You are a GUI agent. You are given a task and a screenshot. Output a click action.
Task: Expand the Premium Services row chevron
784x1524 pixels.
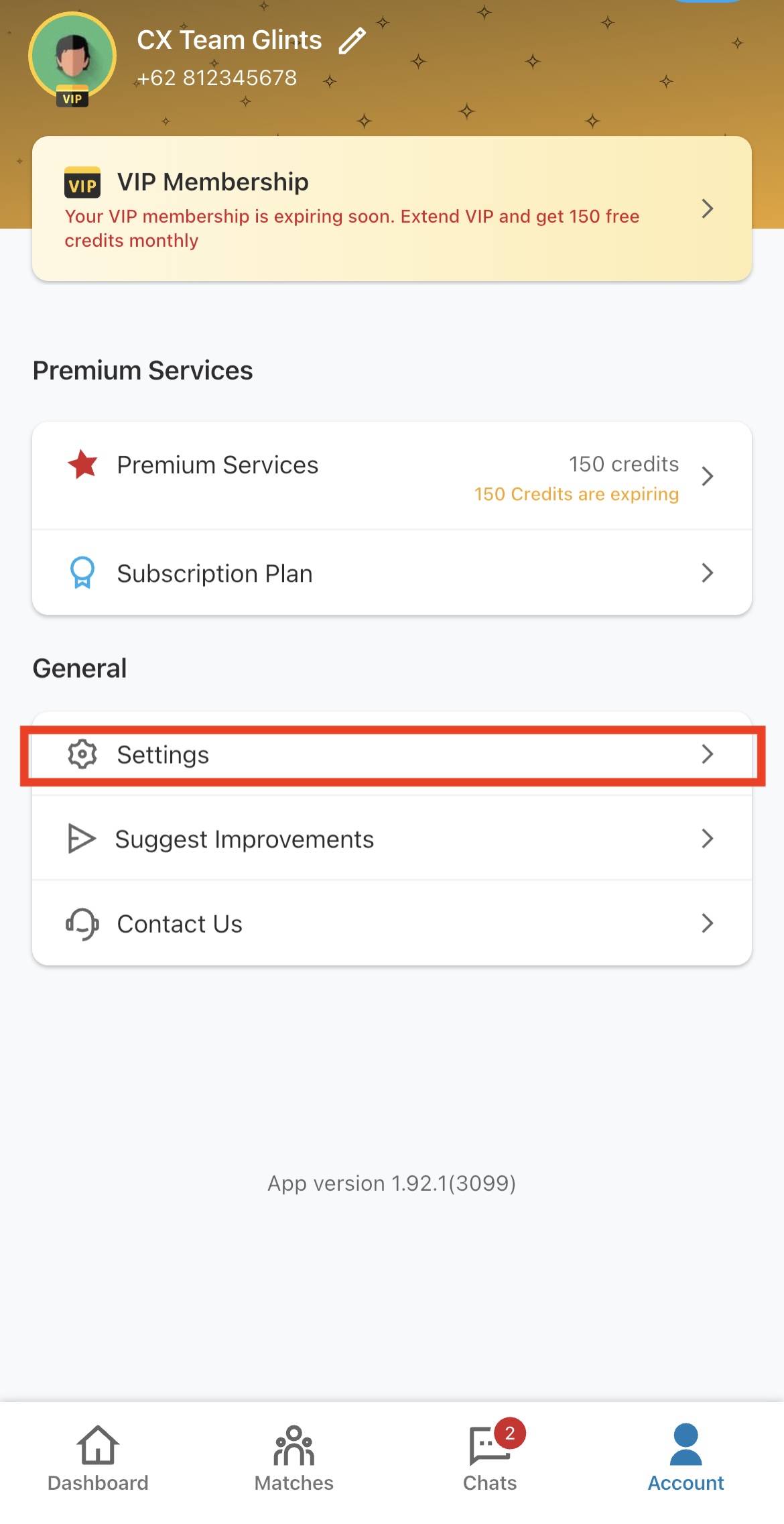coord(708,475)
